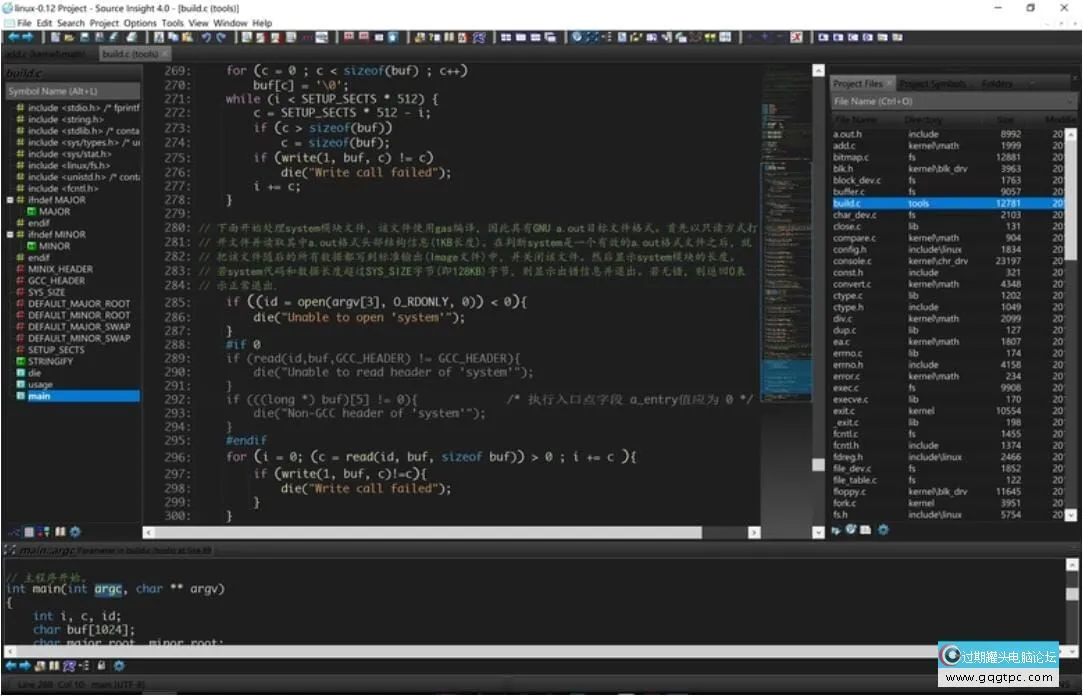This screenshot has height=696, width=1083.
Task: Click gear icon below project files list
Action: click(x=883, y=530)
